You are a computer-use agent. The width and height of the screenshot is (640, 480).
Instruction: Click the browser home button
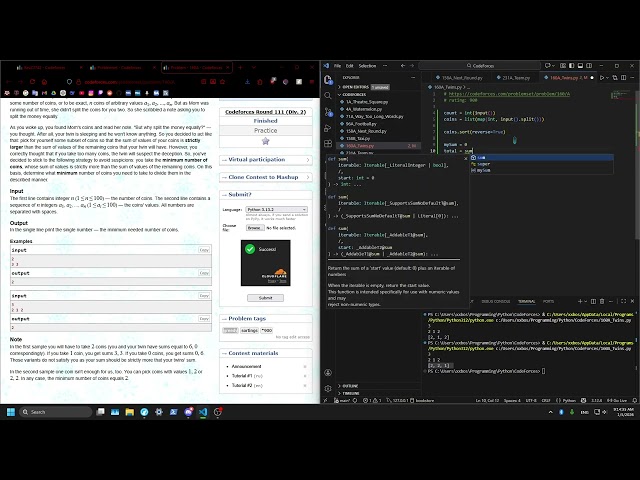44,82
